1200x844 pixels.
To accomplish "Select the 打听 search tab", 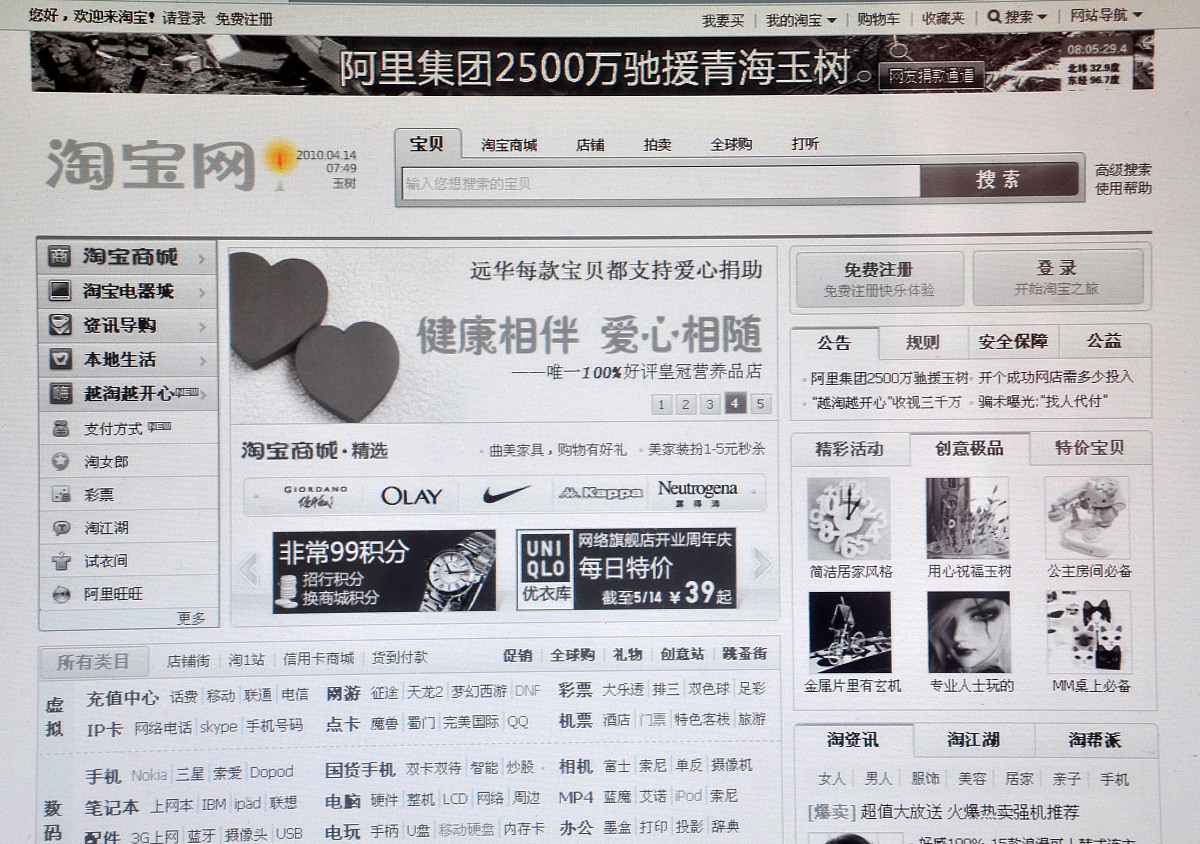I will click(805, 144).
